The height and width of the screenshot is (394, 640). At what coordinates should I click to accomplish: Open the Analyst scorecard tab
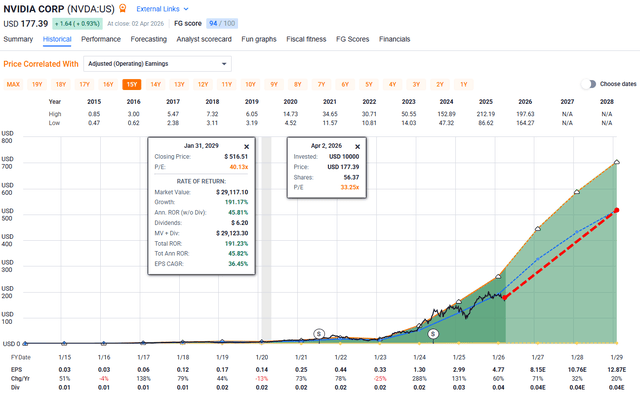point(204,39)
